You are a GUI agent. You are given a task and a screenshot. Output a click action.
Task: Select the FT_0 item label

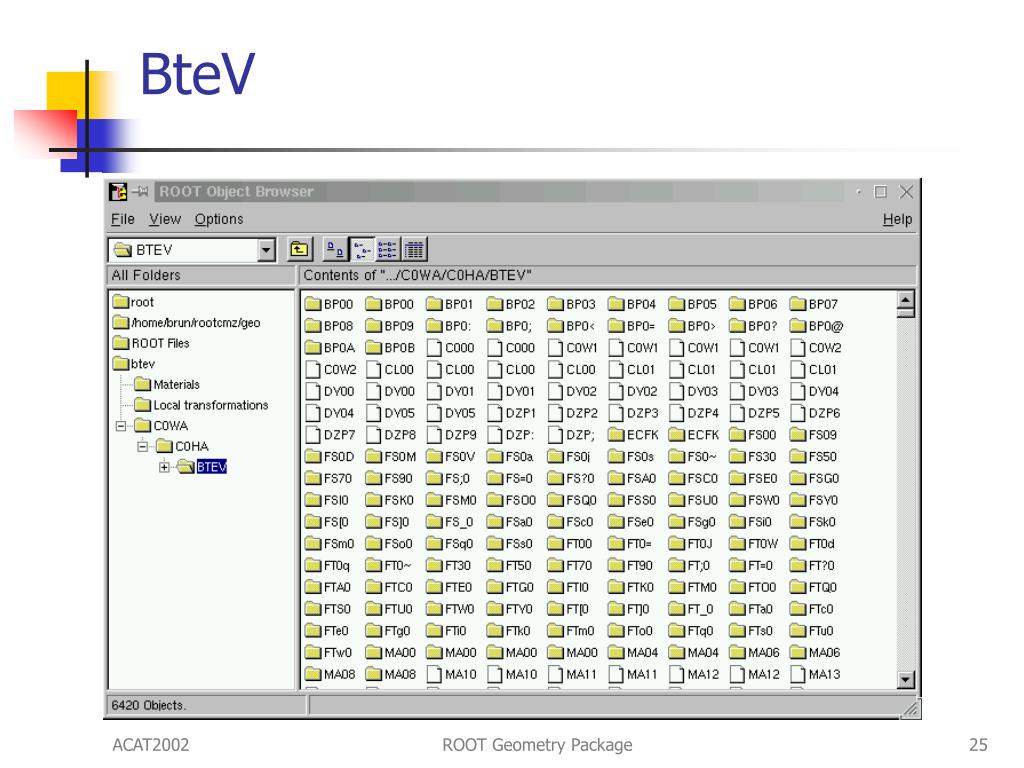[x=700, y=609]
